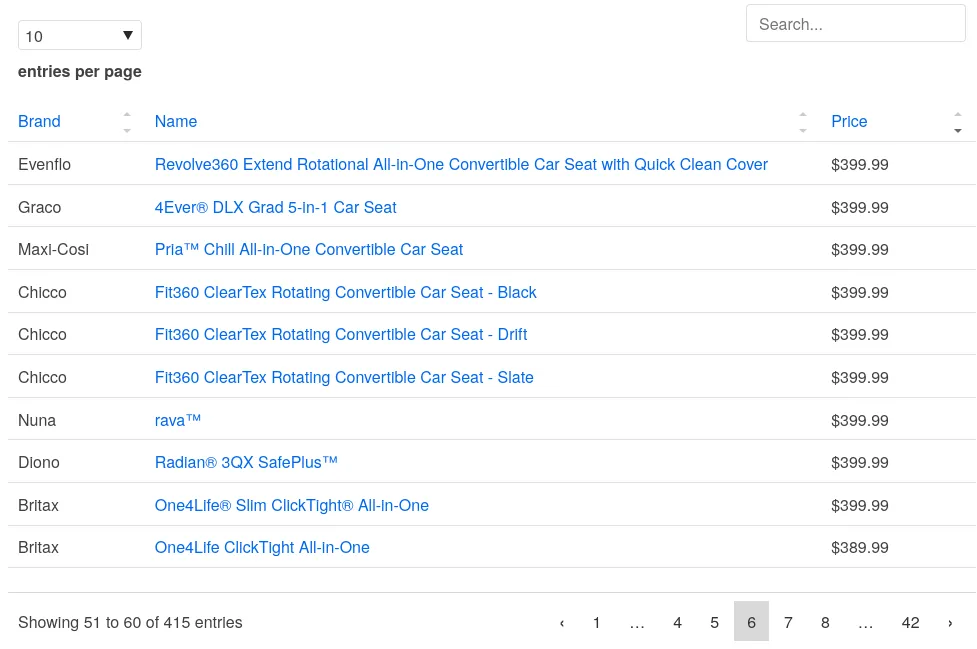Go to next page arrow

(x=950, y=622)
